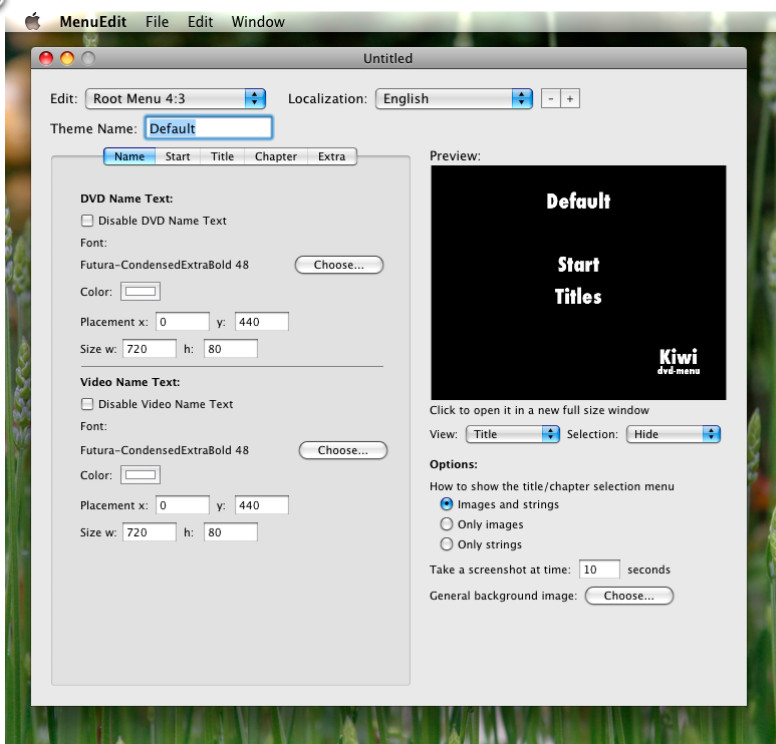Select the Images and strings option
The width and height of the screenshot is (776, 744).
coord(446,504)
